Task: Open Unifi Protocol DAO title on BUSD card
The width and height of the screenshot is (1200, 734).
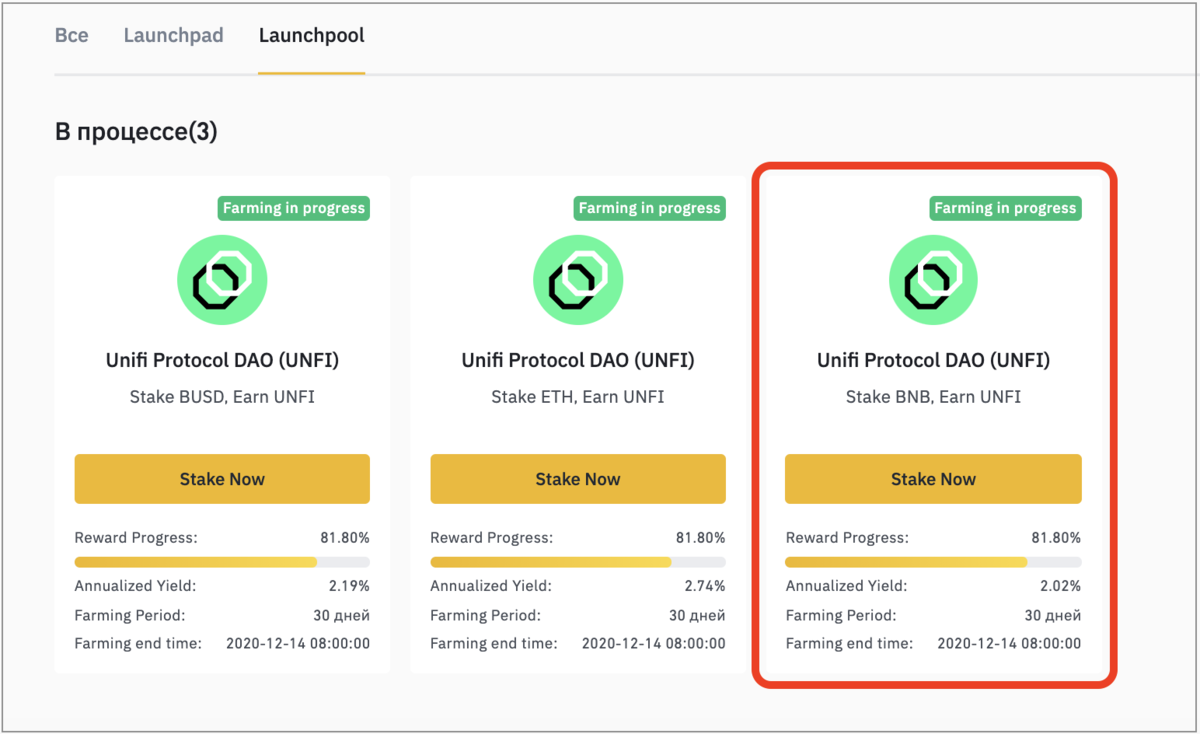Action: [x=222, y=360]
